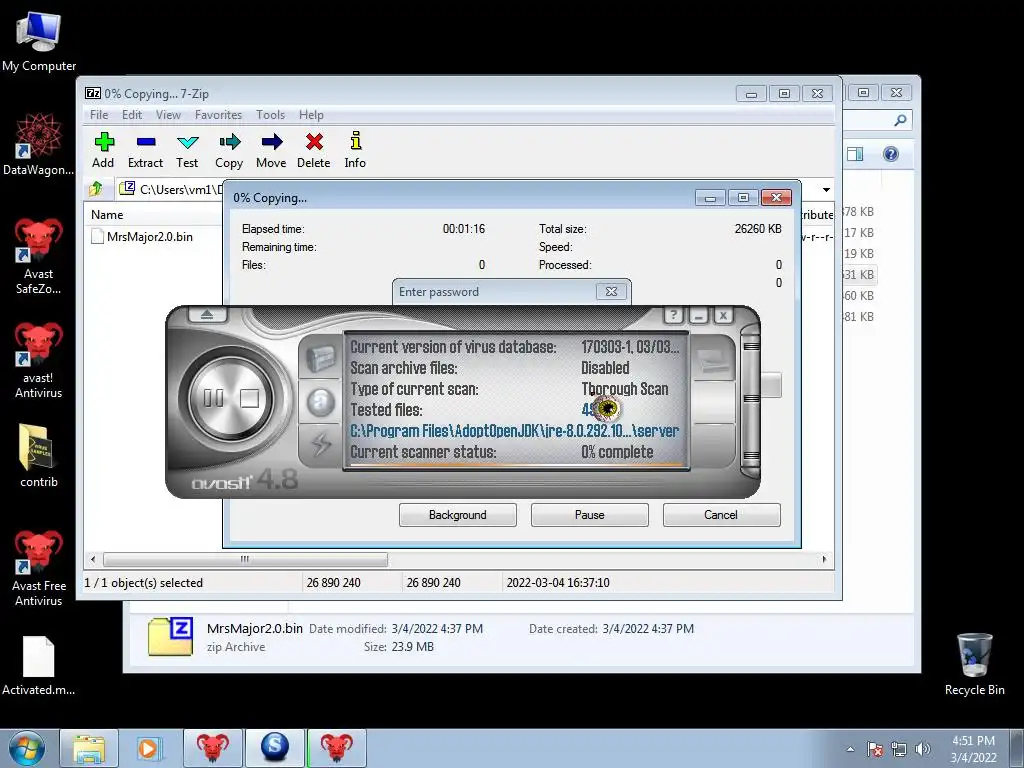Close the Enter password dialog
Viewport: 1024px width, 768px height.
(611, 291)
